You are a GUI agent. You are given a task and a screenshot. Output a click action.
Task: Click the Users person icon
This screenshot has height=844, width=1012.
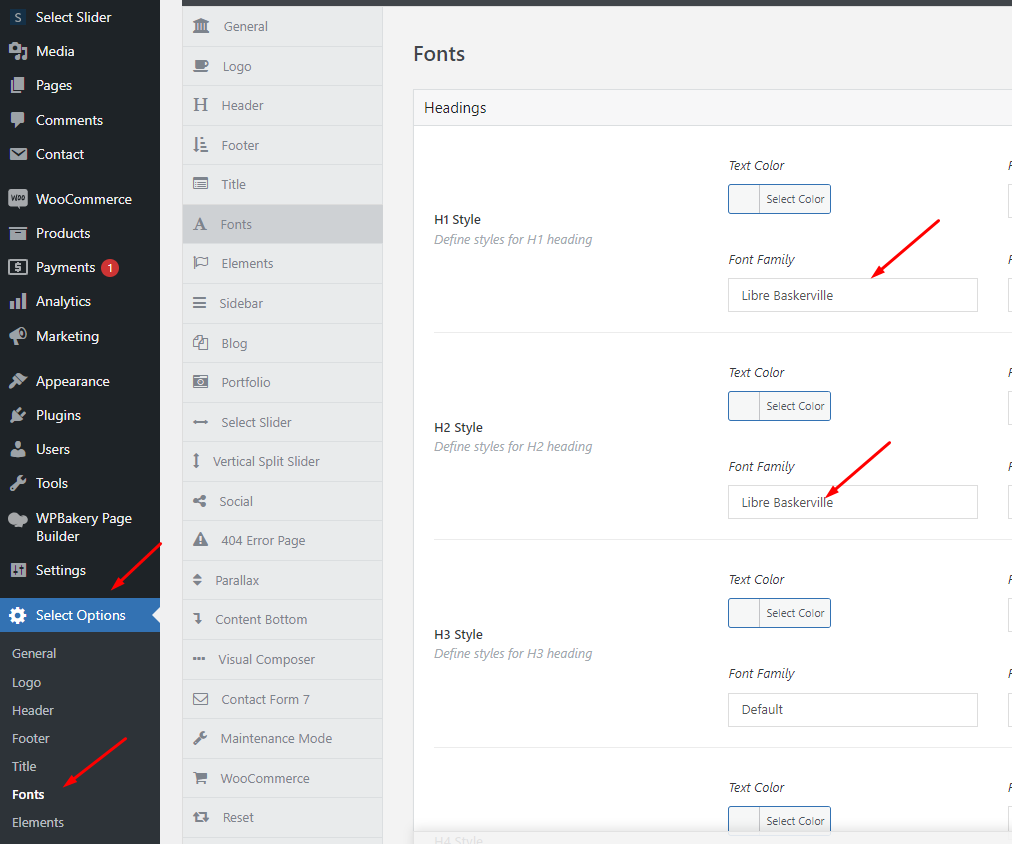coord(18,449)
